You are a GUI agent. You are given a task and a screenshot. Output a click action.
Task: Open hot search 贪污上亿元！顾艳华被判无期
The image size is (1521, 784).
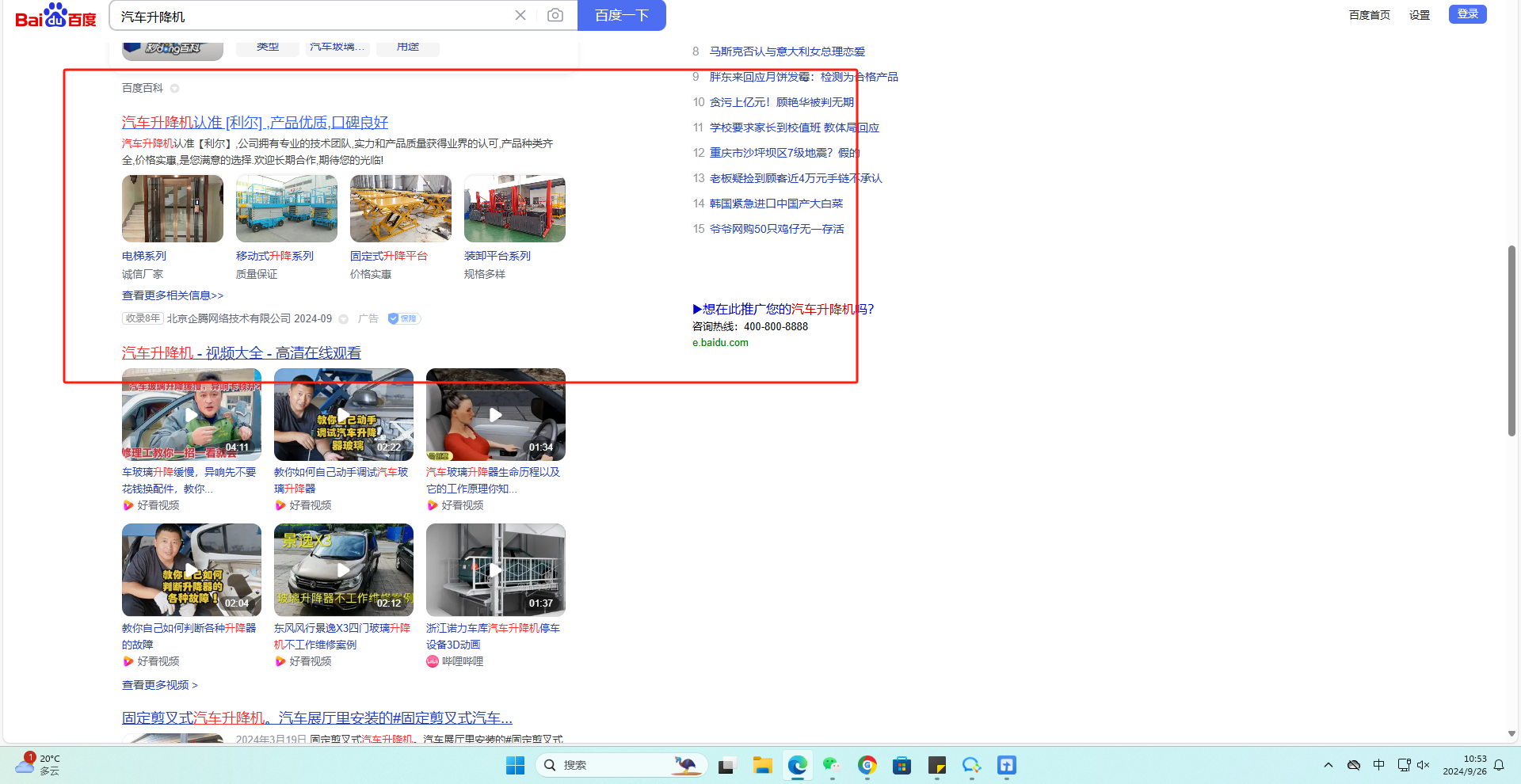pos(782,102)
